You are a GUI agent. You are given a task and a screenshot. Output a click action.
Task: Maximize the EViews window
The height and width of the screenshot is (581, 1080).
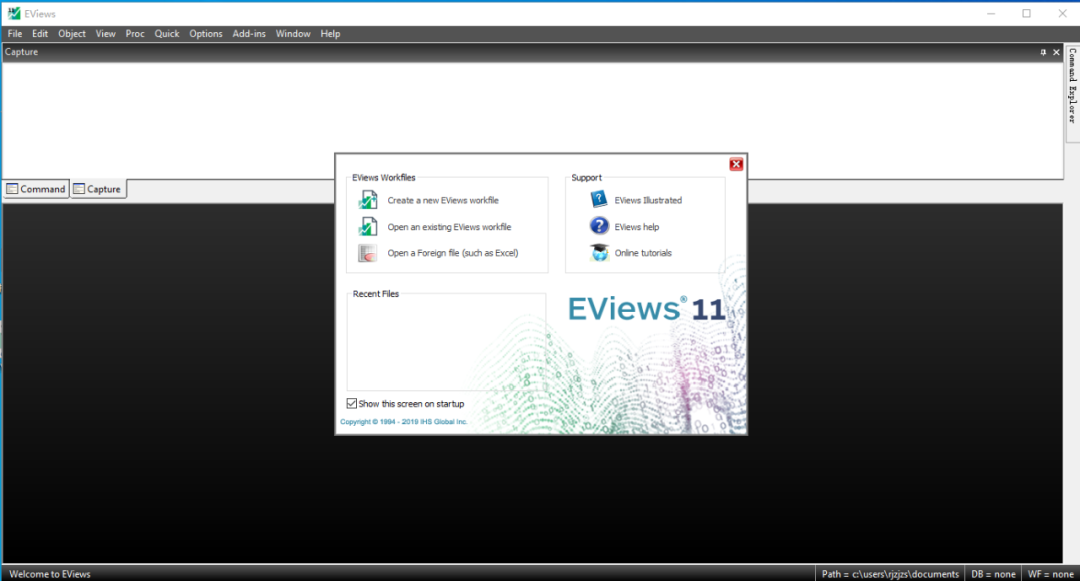click(1026, 13)
